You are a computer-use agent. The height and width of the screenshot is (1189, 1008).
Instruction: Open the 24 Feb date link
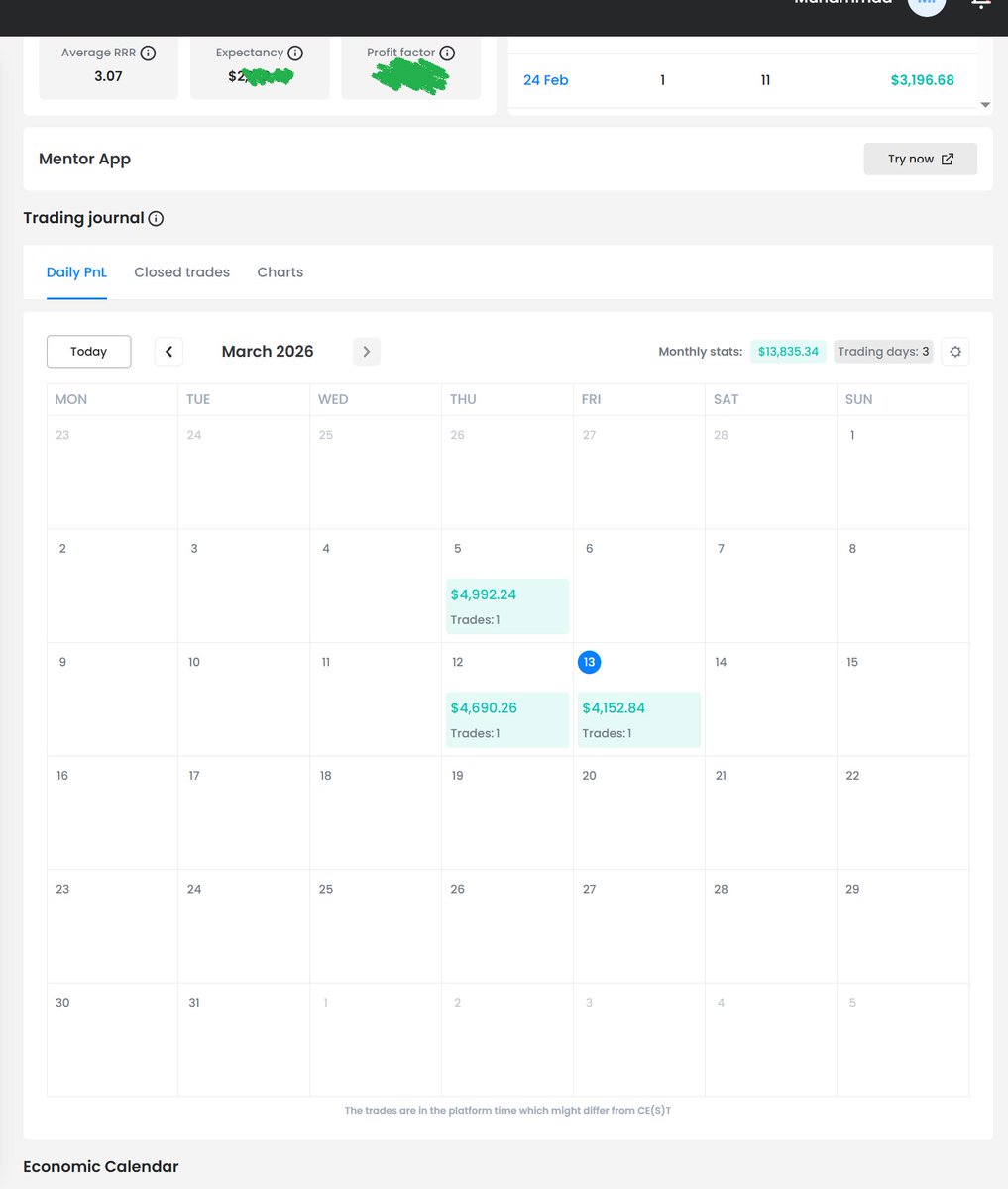click(x=546, y=80)
